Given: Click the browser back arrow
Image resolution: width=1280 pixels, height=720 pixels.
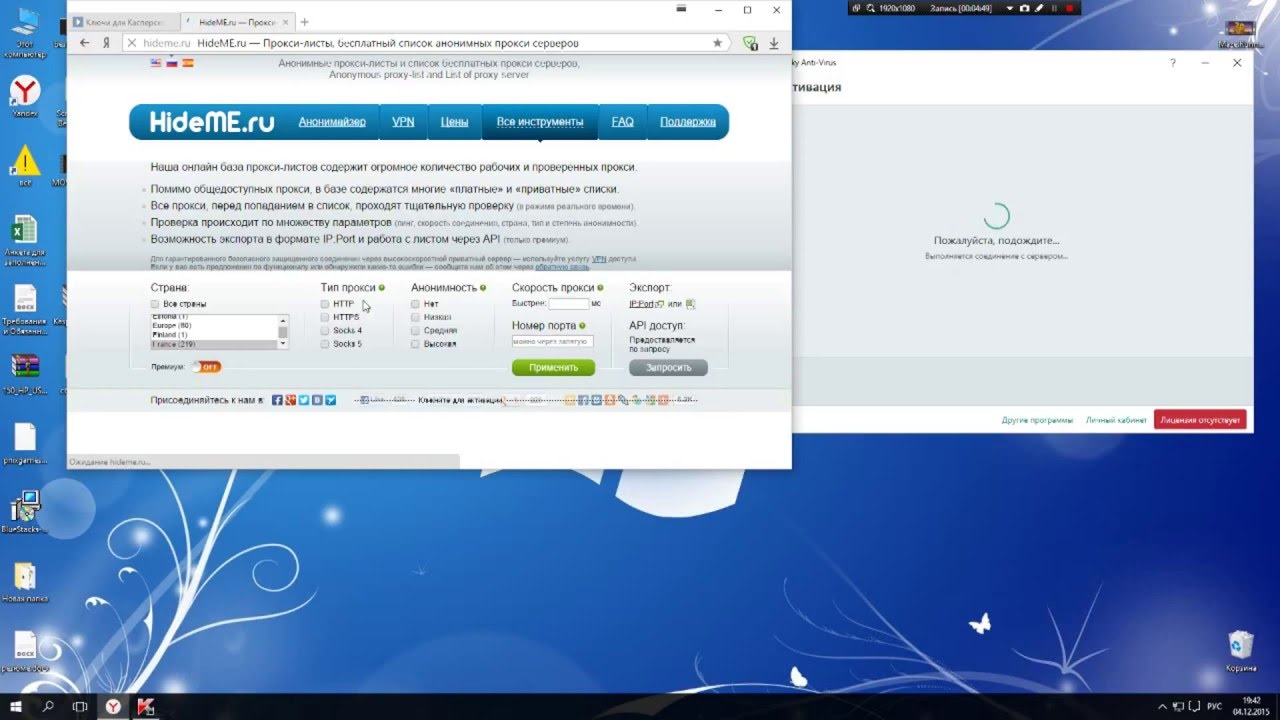Looking at the screenshot, I should pyautogui.click(x=84, y=43).
